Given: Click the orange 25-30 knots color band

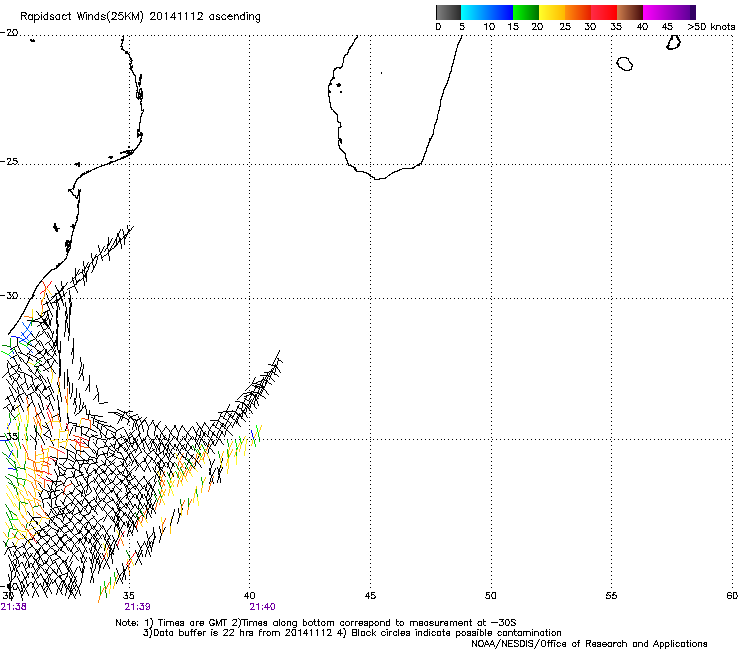Looking at the screenshot, I should pos(578,12).
